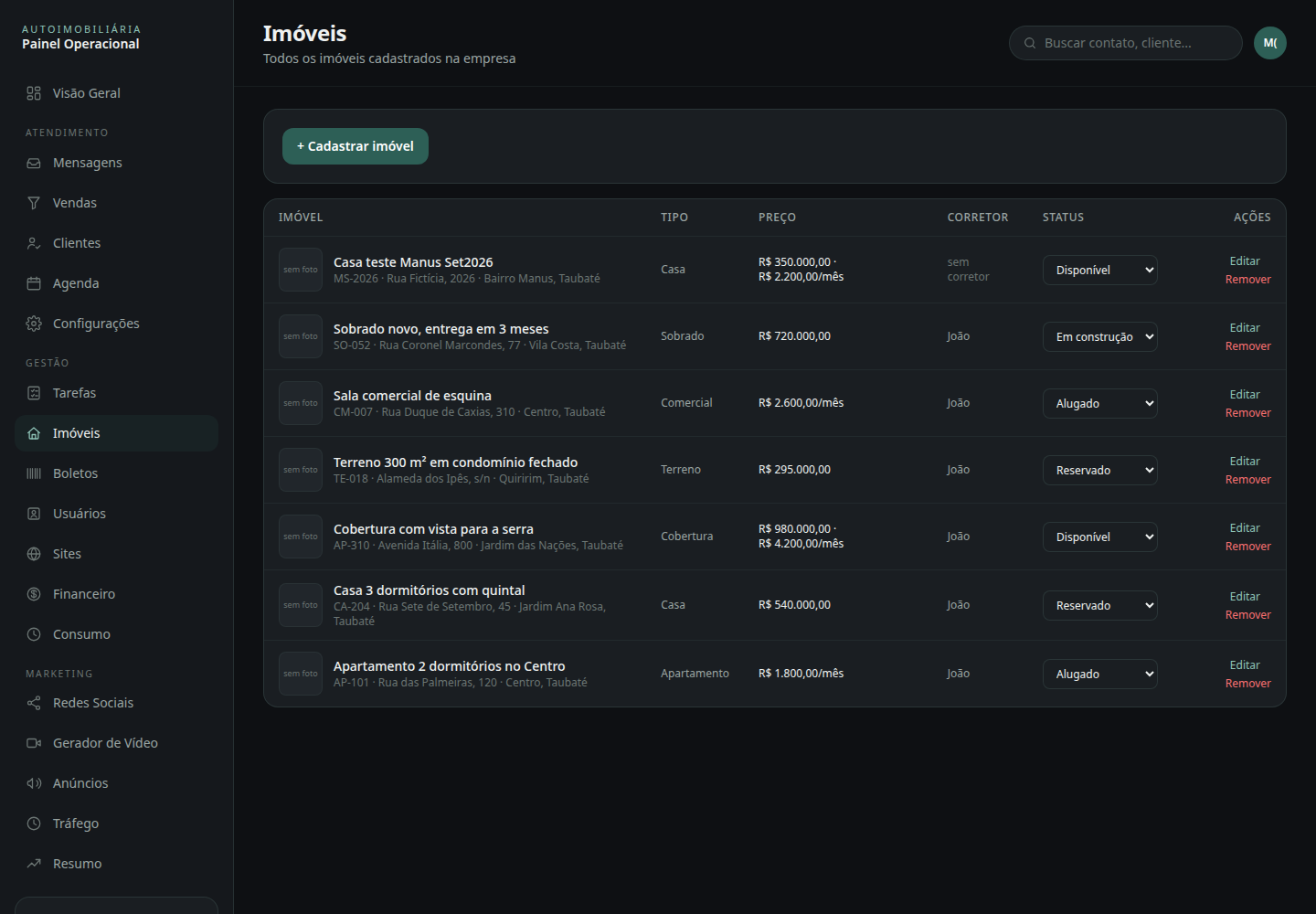
Task: Open status dropdown for Casa 3 dormitórios
Action: pyautogui.click(x=1100, y=605)
